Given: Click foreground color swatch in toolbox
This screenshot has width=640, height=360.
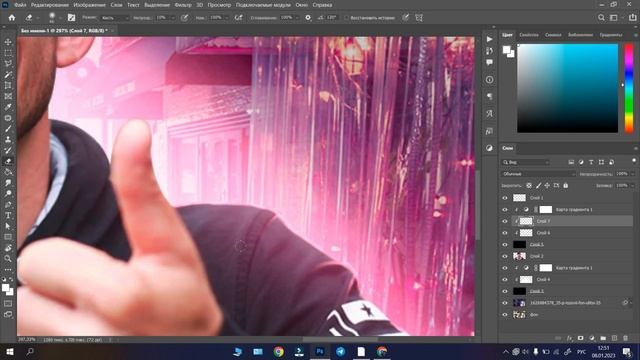Looking at the screenshot, I should 5,288.
